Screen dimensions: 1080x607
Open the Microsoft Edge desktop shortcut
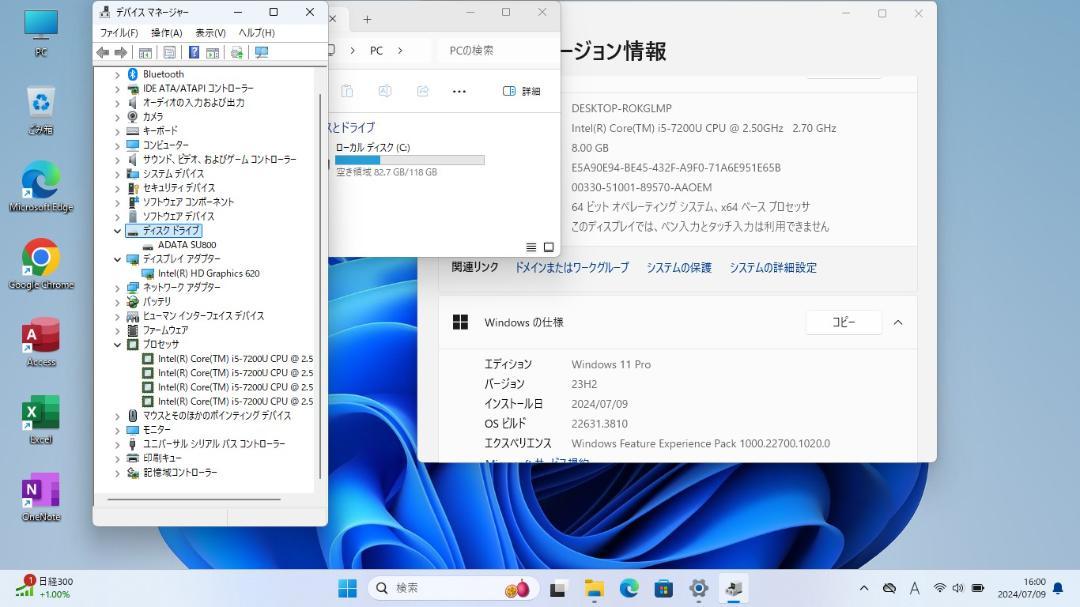pyautogui.click(x=41, y=187)
